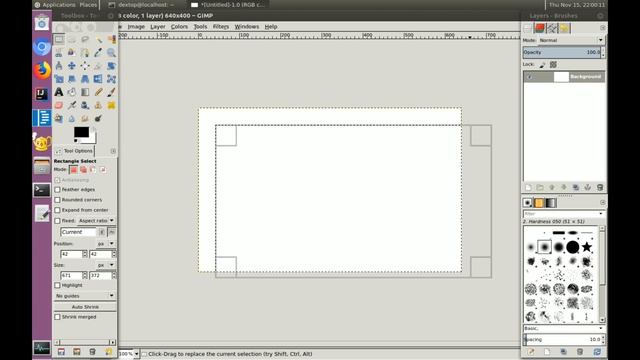This screenshot has height=360, width=640.
Task: Create a new layer button
Action: [x=528, y=187]
